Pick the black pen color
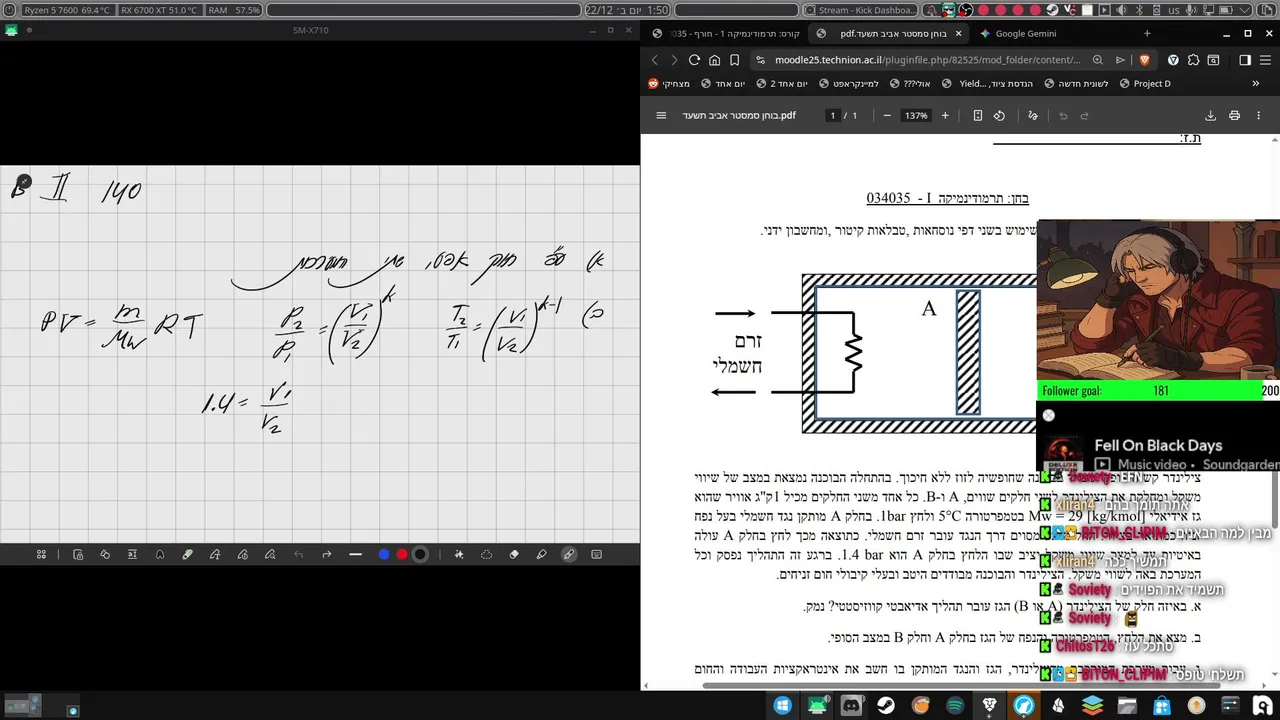Viewport: 1280px width, 720px height. tap(420, 554)
